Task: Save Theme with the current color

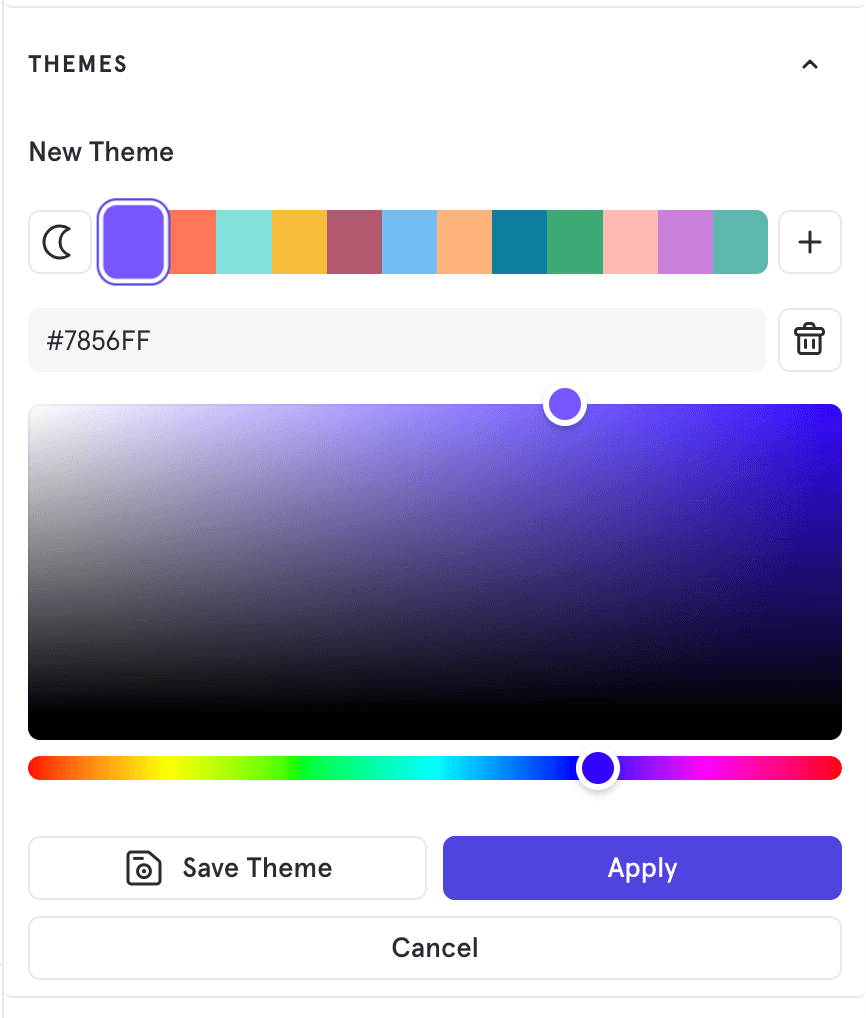Action: [227, 868]
